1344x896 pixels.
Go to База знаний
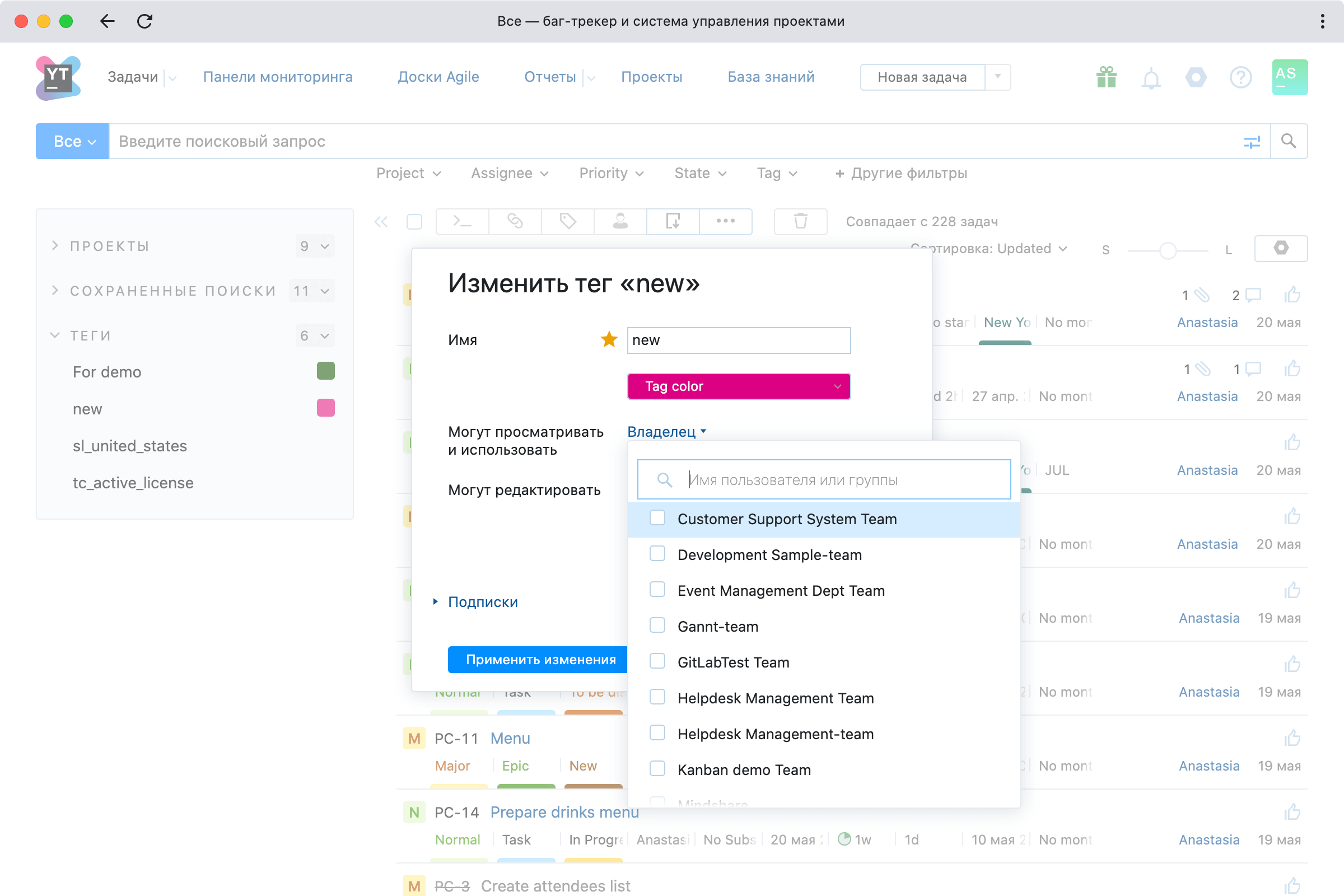771,77
